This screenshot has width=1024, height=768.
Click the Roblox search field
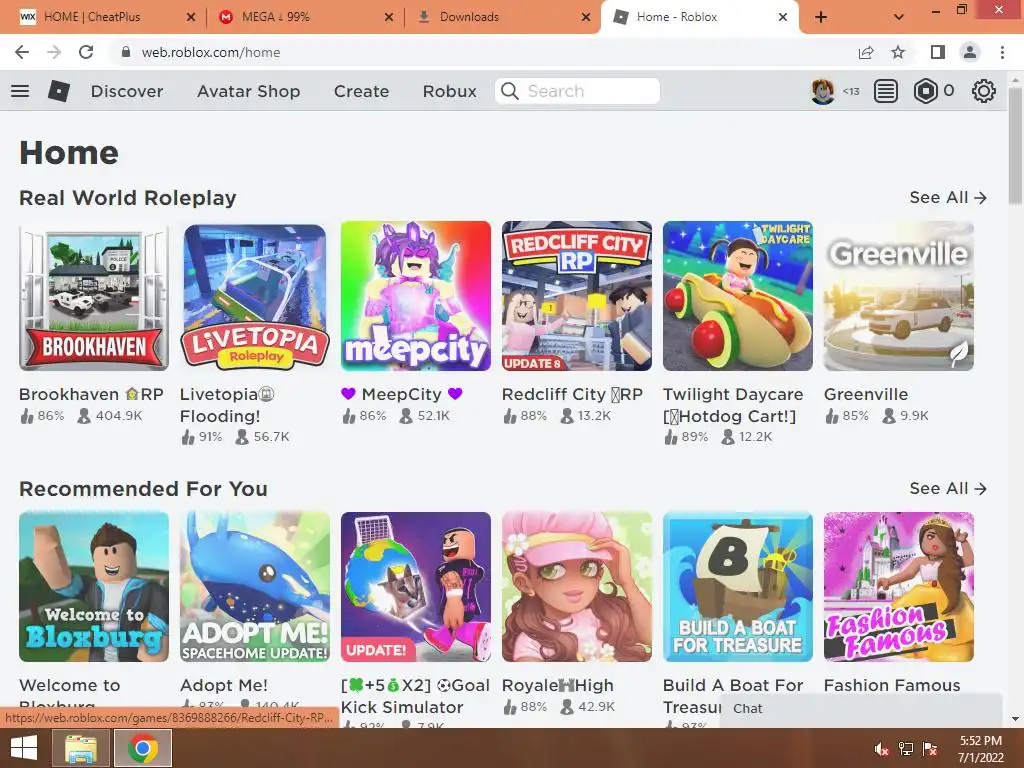(x=577, y=91)
